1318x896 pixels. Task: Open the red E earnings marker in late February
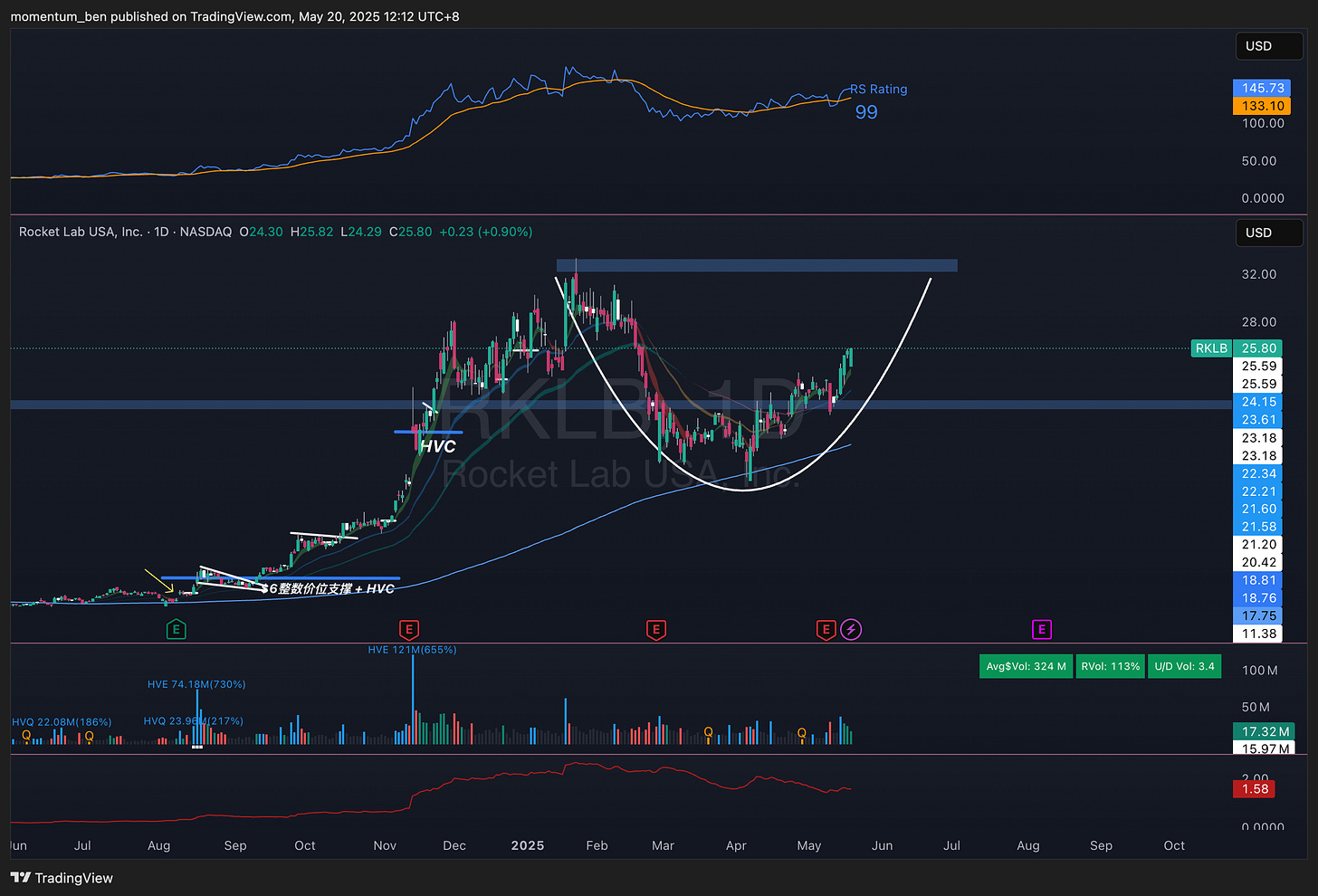pyautogui.click(x=656, y=630)
